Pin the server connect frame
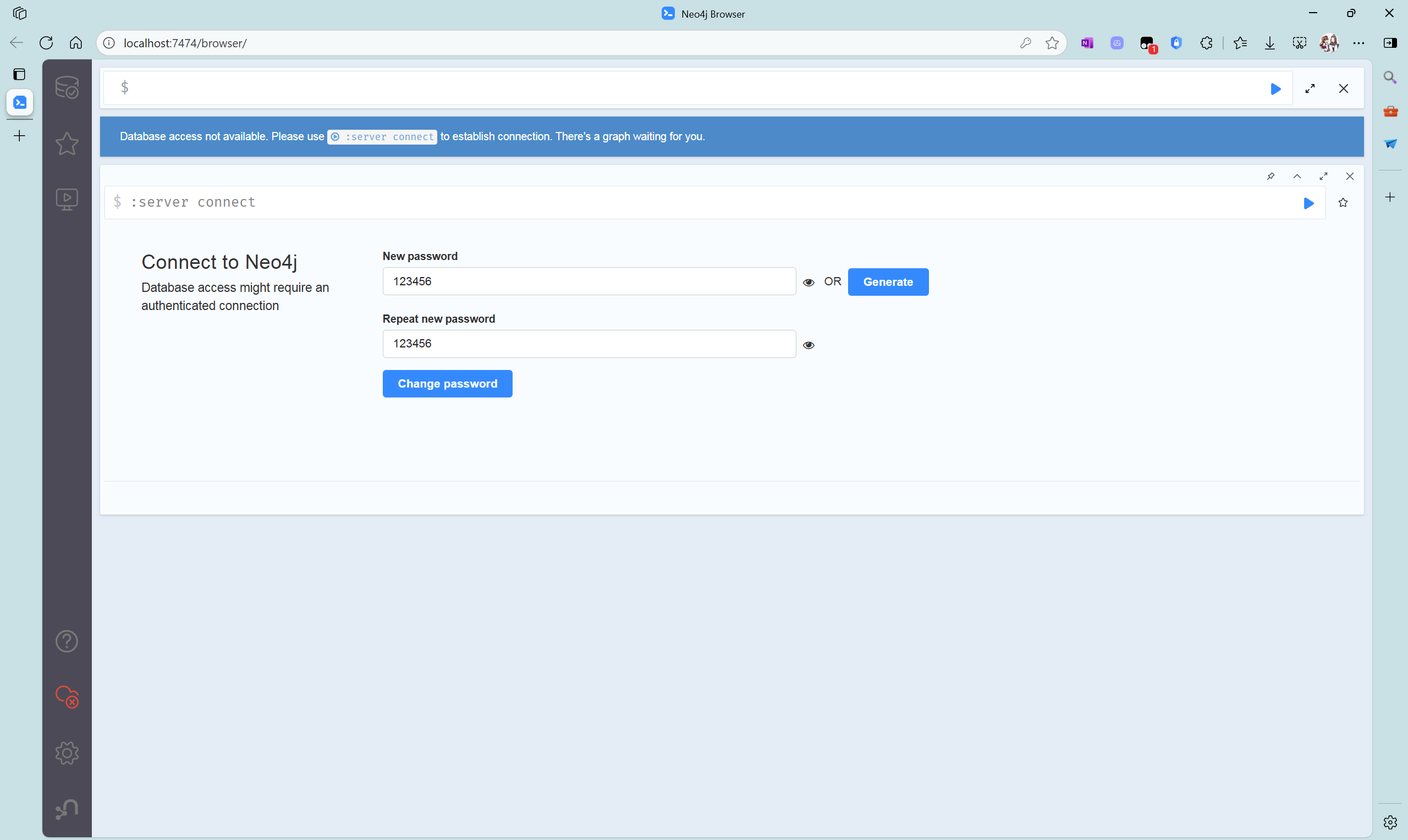 coord(1270,176)
